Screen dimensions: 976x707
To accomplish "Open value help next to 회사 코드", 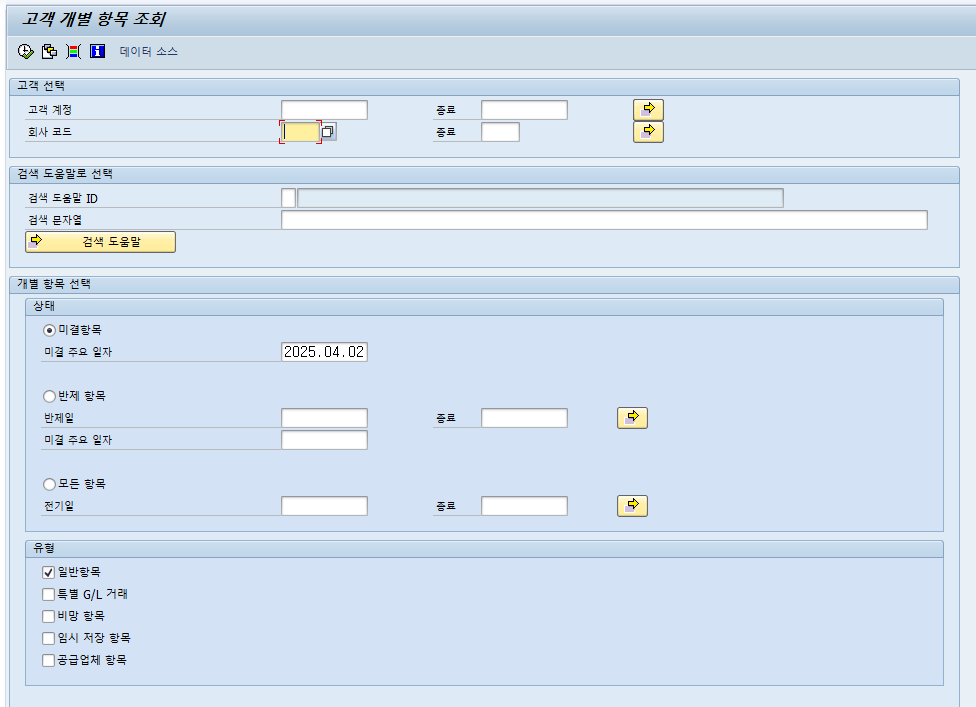I will pos(328,132).
